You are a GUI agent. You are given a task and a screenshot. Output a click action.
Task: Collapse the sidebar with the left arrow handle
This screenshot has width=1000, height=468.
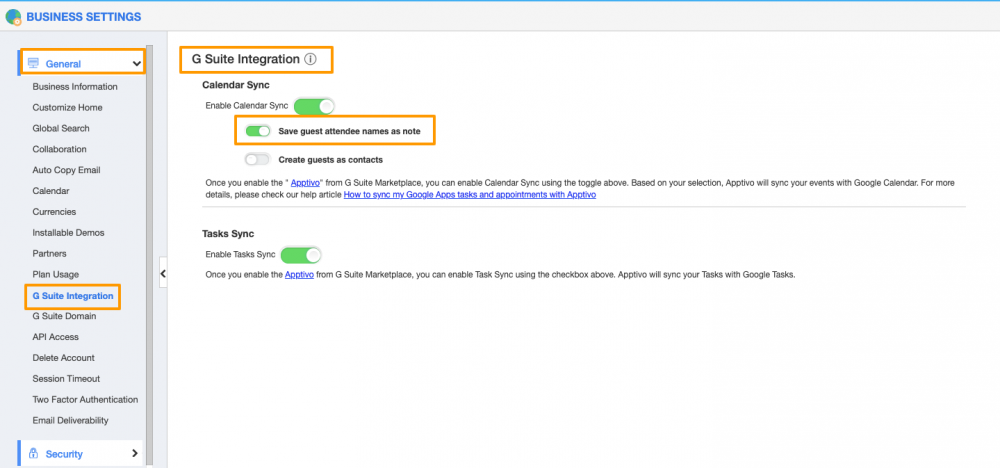[163, 273]
